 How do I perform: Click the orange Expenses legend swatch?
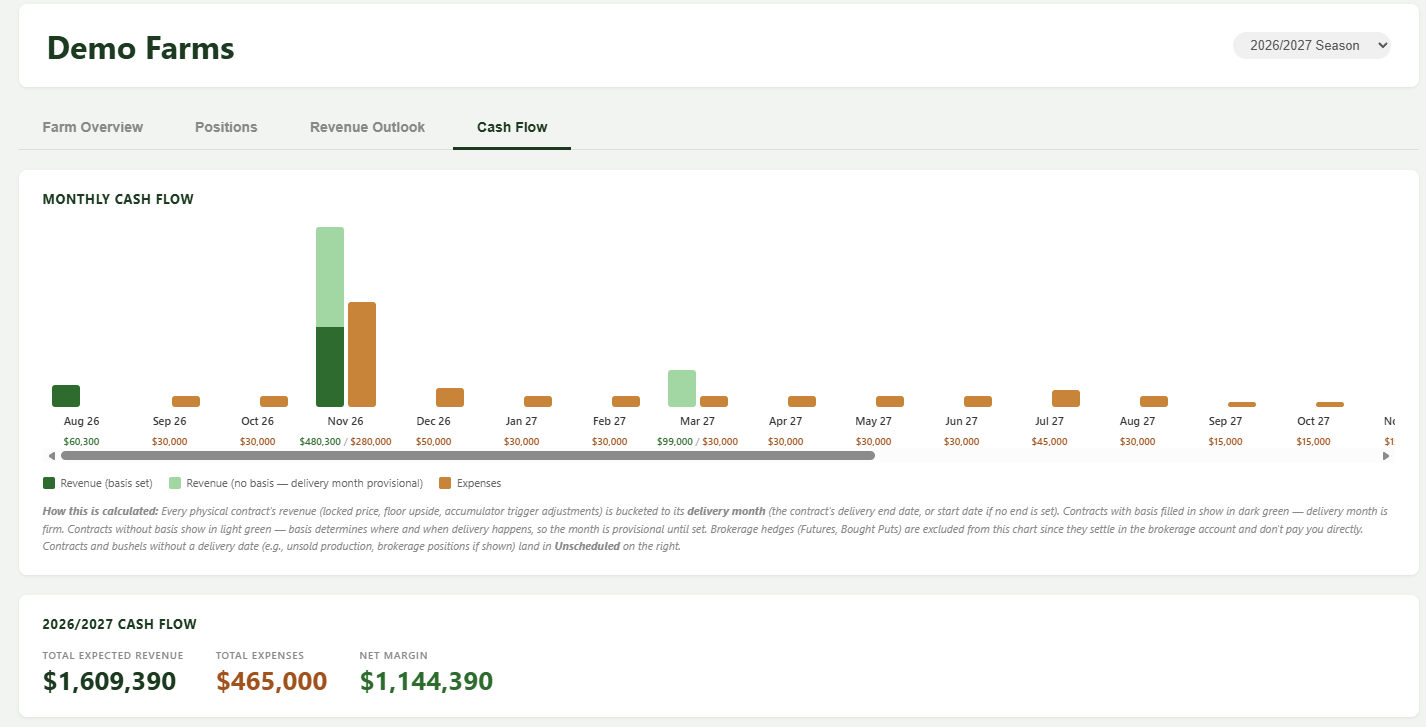click(445, 483)
